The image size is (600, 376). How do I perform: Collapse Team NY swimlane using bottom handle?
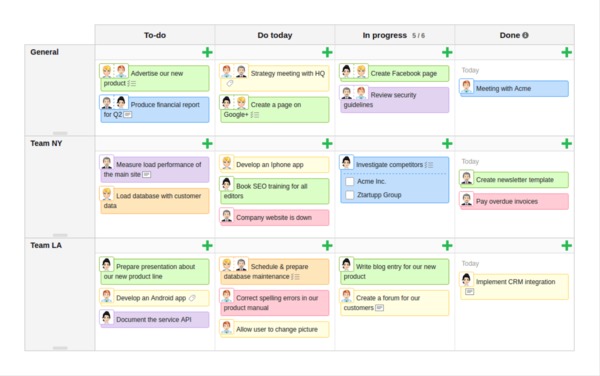(x=60, y=235)
